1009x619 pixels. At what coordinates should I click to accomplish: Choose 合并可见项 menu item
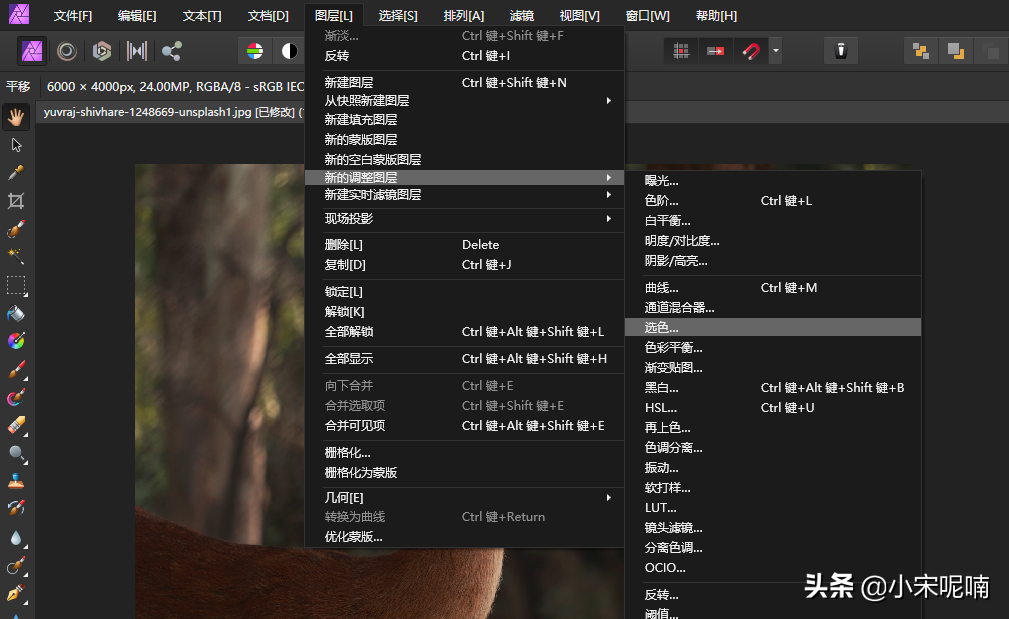(464, 425)
